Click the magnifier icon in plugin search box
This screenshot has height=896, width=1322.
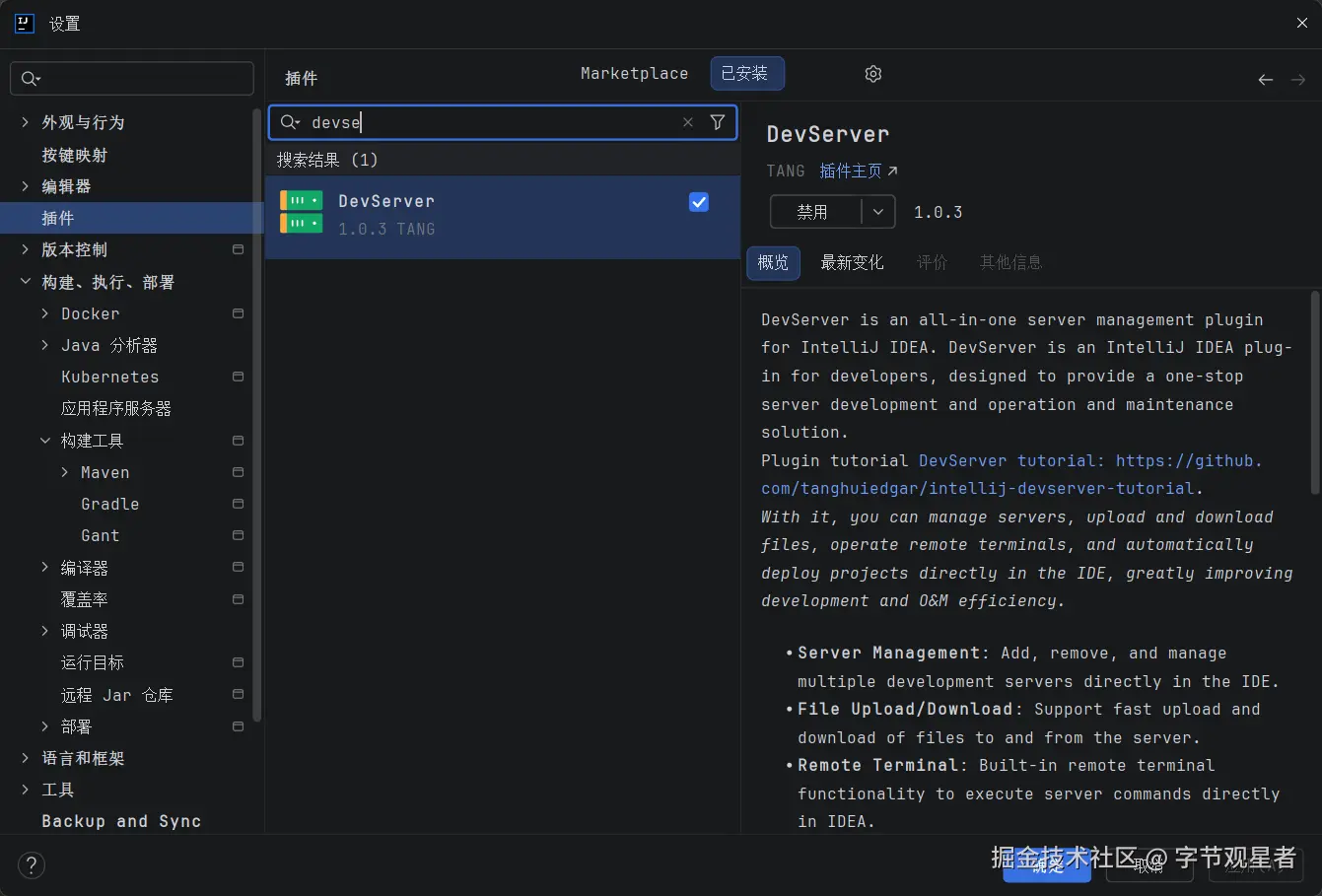[290, 122]
